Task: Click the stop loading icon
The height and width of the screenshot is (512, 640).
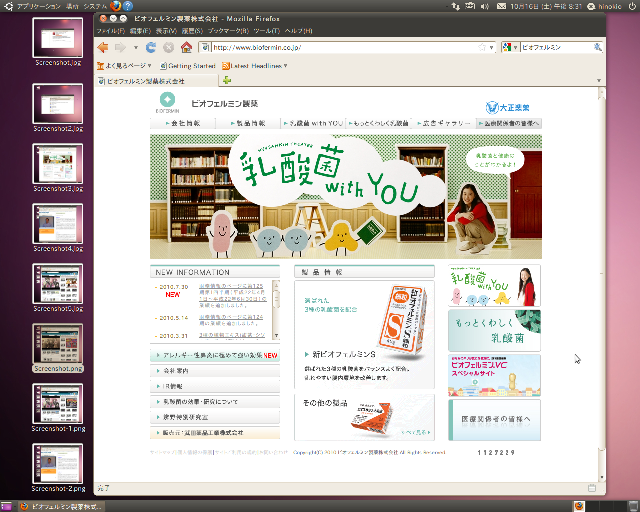Action: click(169, 47)
